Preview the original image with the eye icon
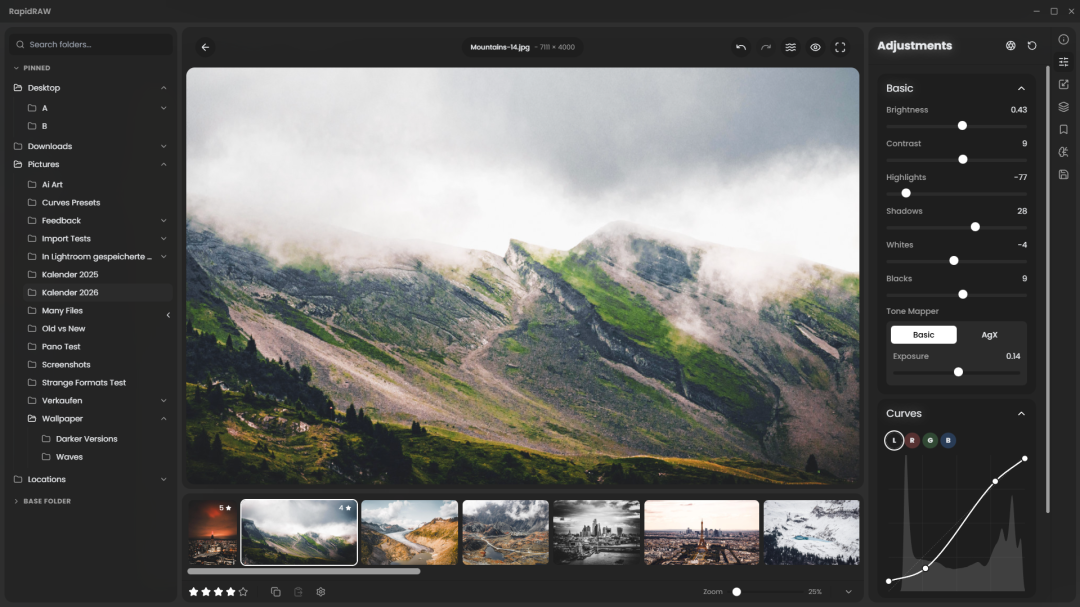1080x607 pixels. tap(815, 47)
